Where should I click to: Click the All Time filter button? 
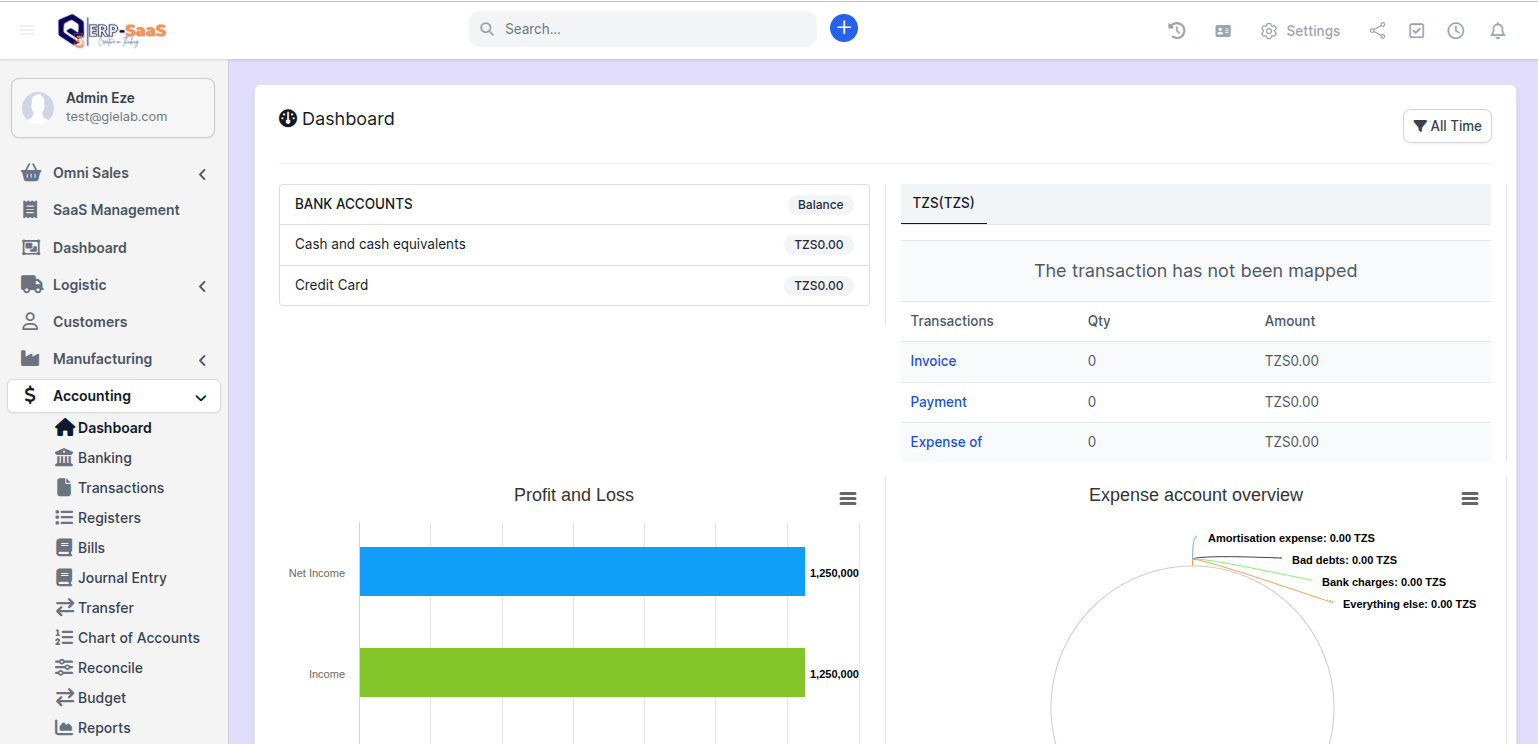point(1446,126)
